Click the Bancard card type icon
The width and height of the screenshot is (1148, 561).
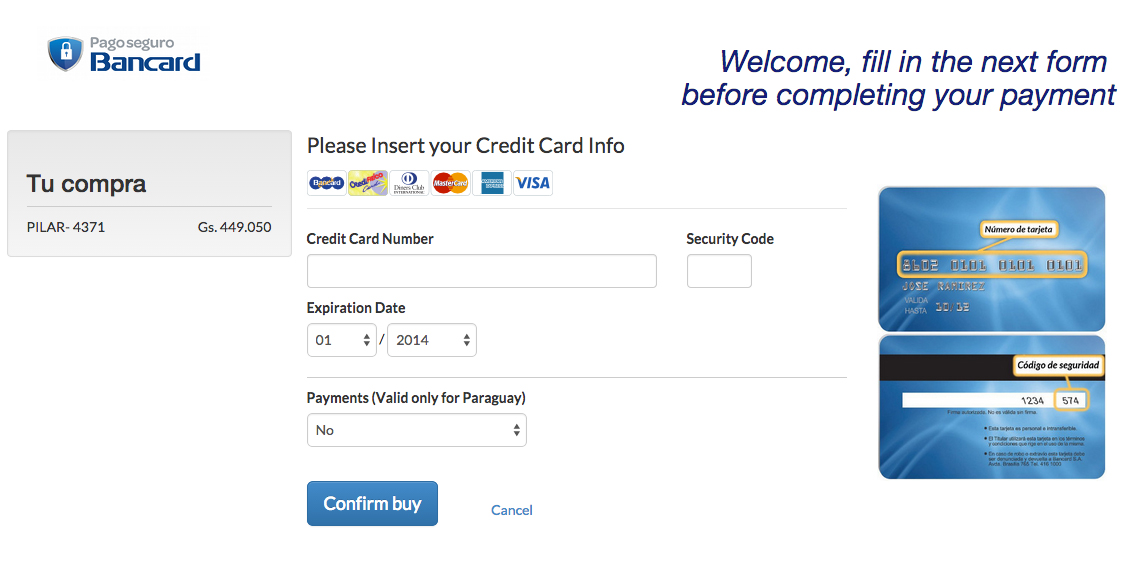click(x=326, y=183)
